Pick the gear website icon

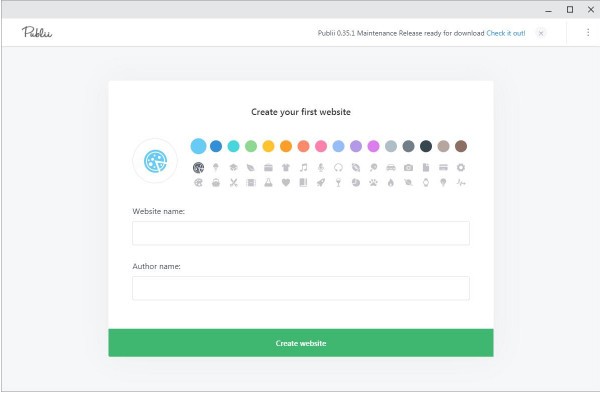(x=461, y=168)
